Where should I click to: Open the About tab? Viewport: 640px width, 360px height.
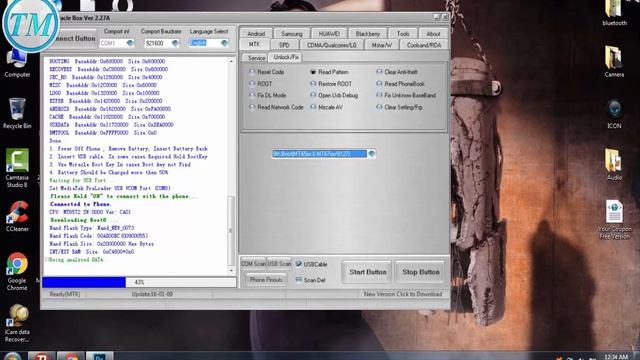coord(433,33)
